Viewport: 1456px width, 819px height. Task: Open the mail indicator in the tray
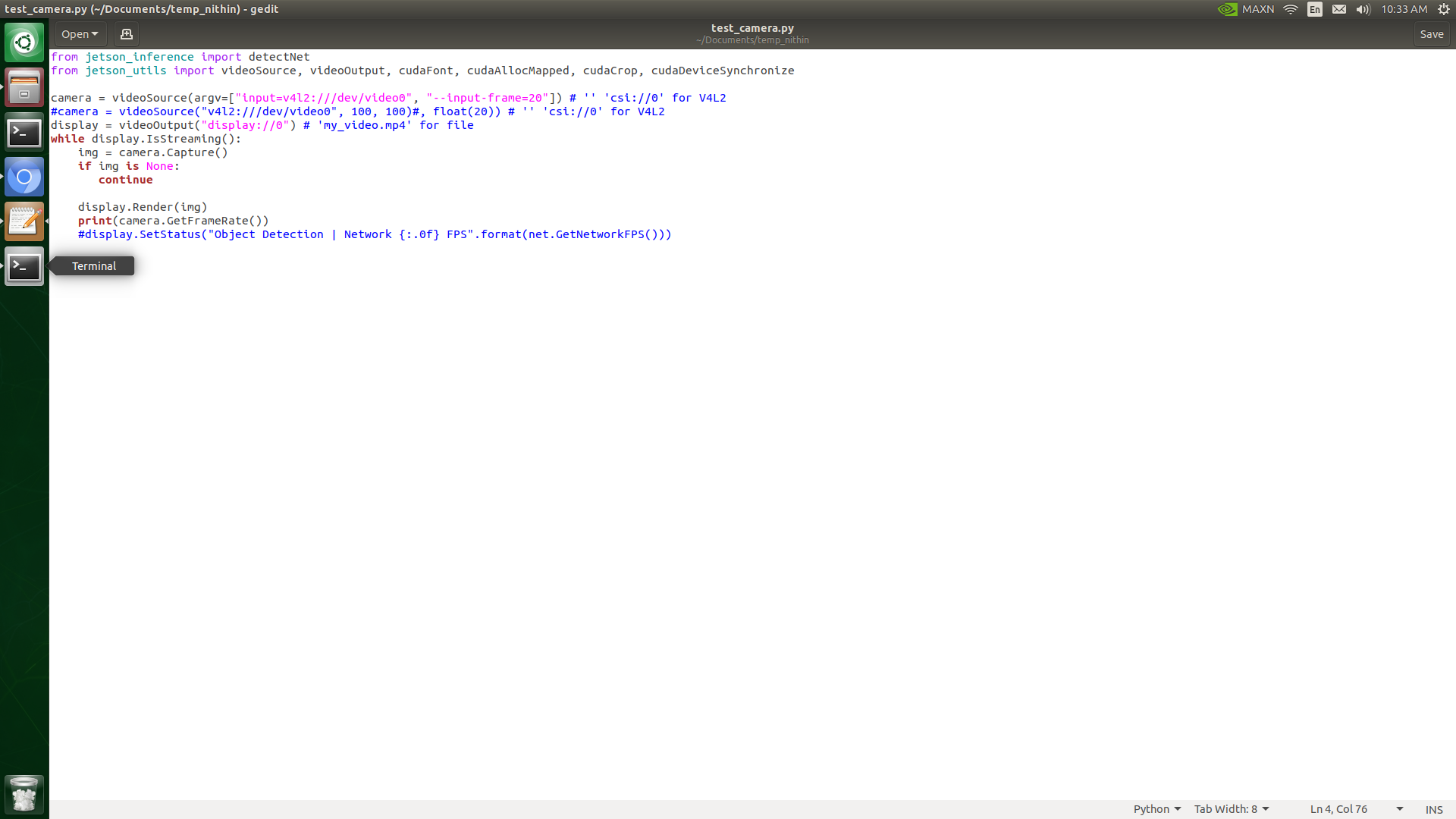[1339, 9]
